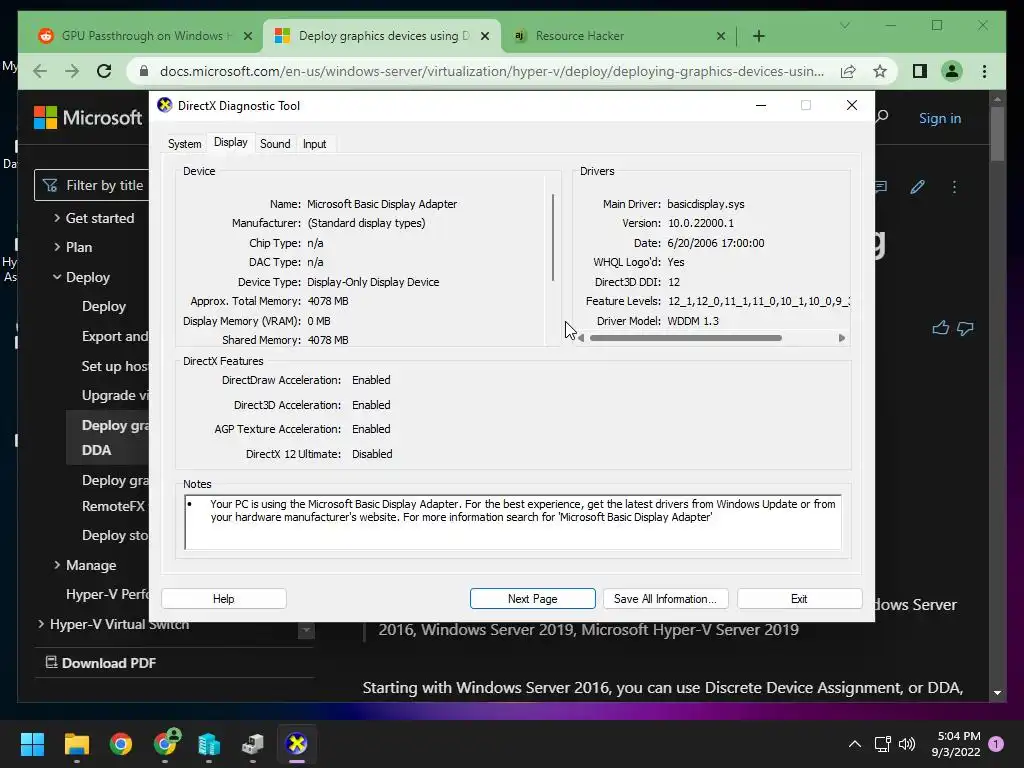
Task: Open the Input tab in DirectX Diagnostic Tool
Action: 314,144
